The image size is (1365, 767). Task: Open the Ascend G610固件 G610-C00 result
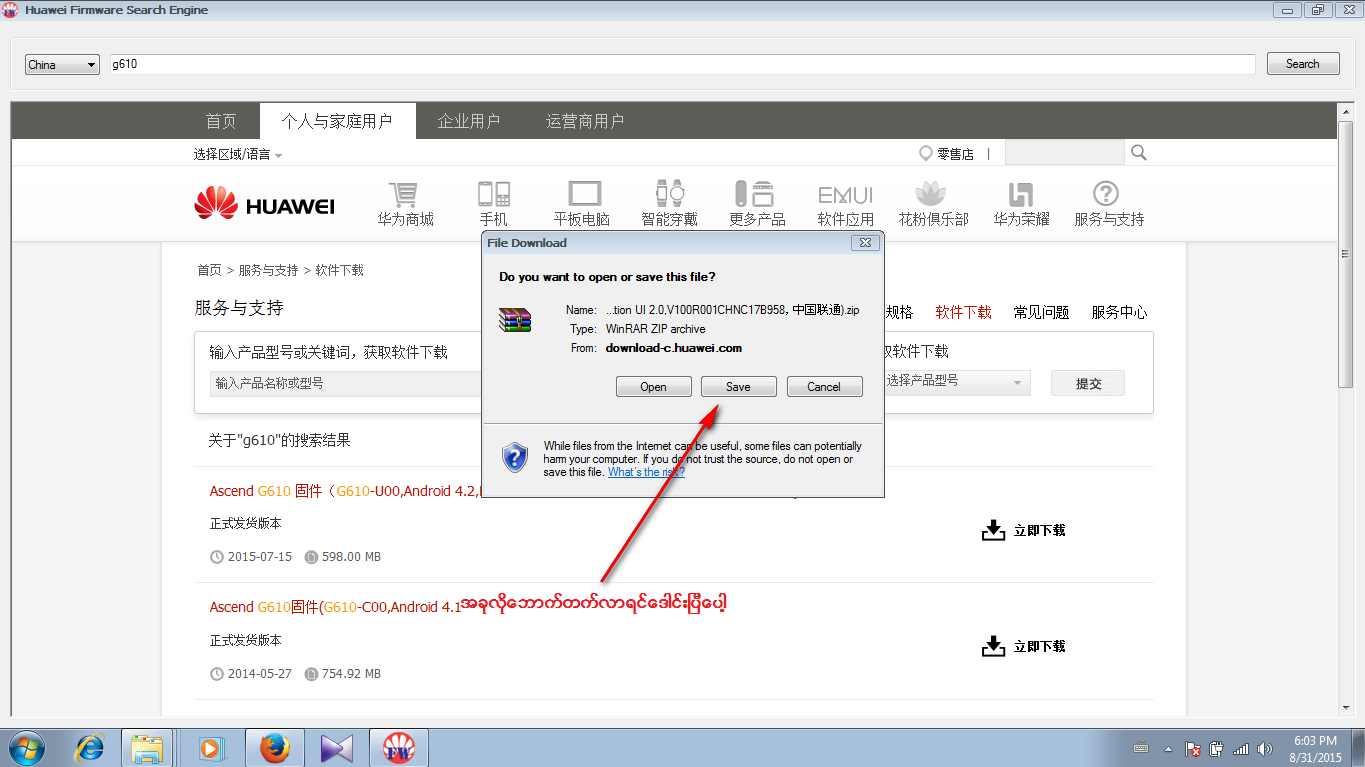(x=335, y=607)
